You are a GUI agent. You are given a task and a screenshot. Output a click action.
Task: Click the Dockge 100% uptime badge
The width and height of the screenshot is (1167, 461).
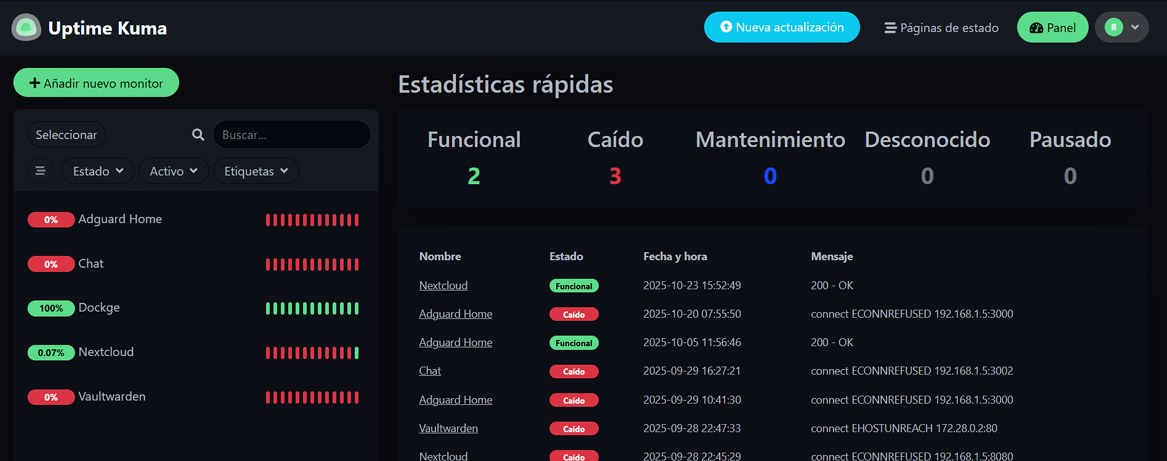51,309
